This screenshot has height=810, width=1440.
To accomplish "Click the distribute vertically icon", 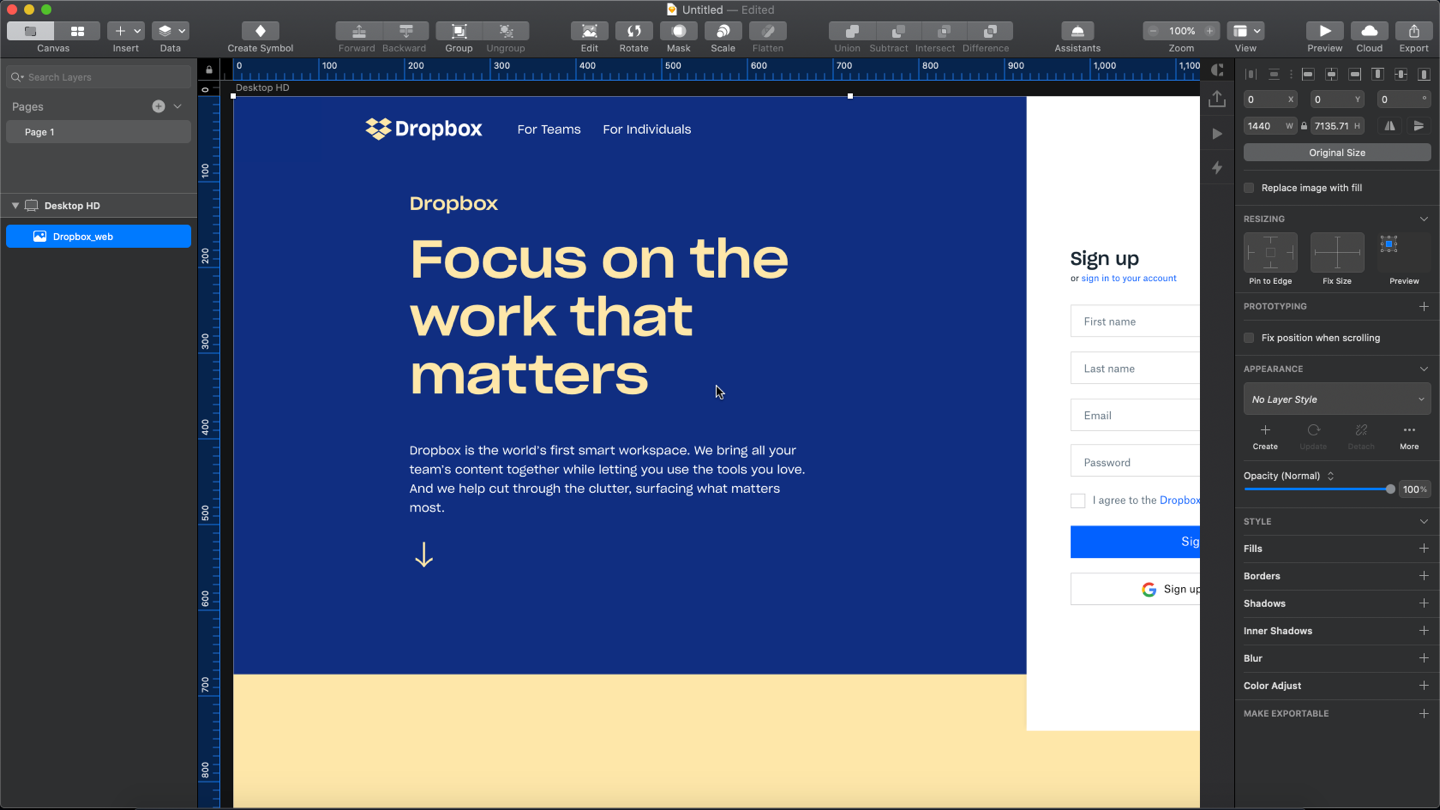I will point(1274,74).
